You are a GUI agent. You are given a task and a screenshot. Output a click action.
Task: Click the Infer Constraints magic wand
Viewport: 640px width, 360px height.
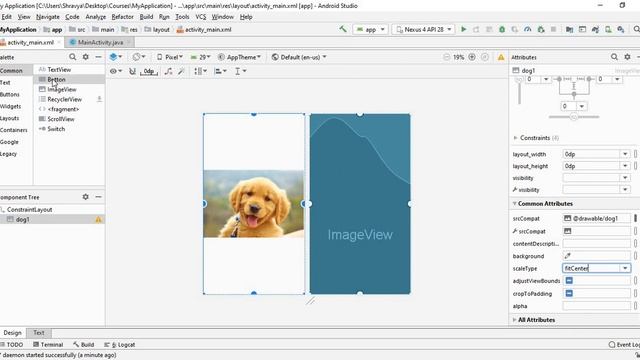coord(181,71)
